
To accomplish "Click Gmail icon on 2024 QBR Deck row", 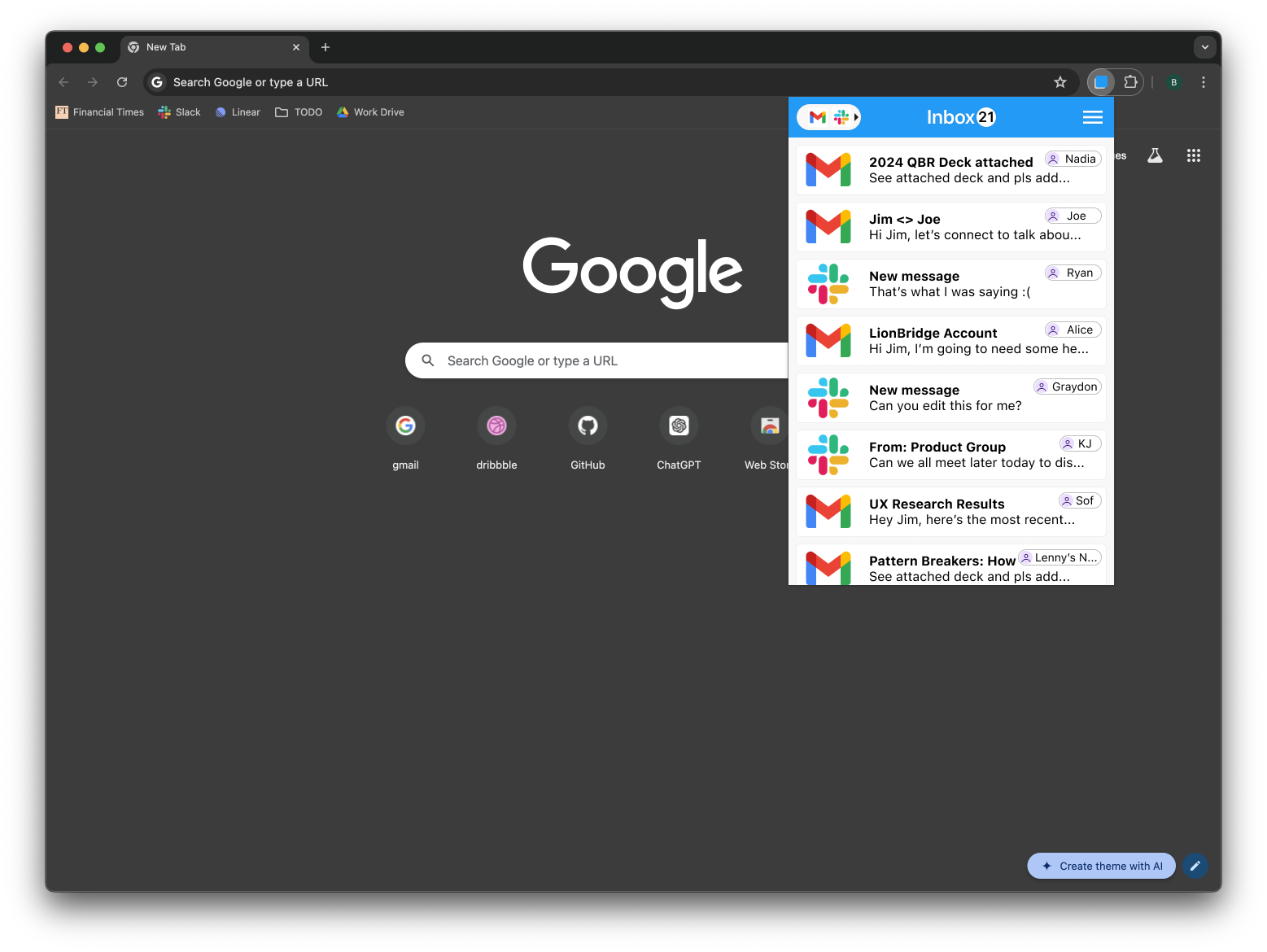I will click(x=828, y=170).
